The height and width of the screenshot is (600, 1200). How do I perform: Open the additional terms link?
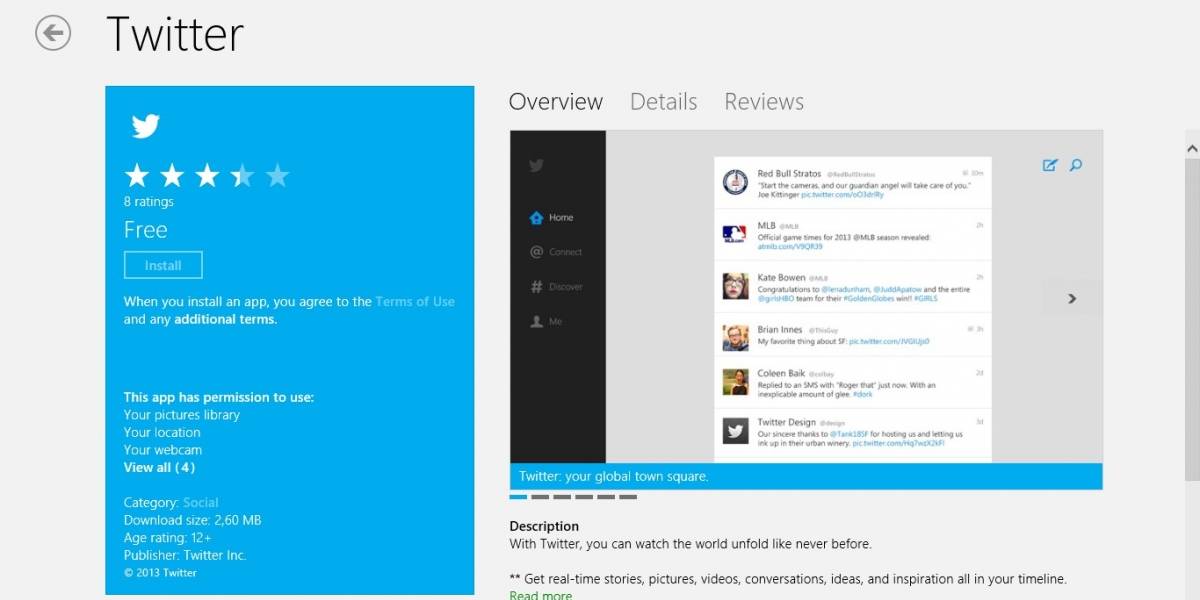click(x=225, y=319)
